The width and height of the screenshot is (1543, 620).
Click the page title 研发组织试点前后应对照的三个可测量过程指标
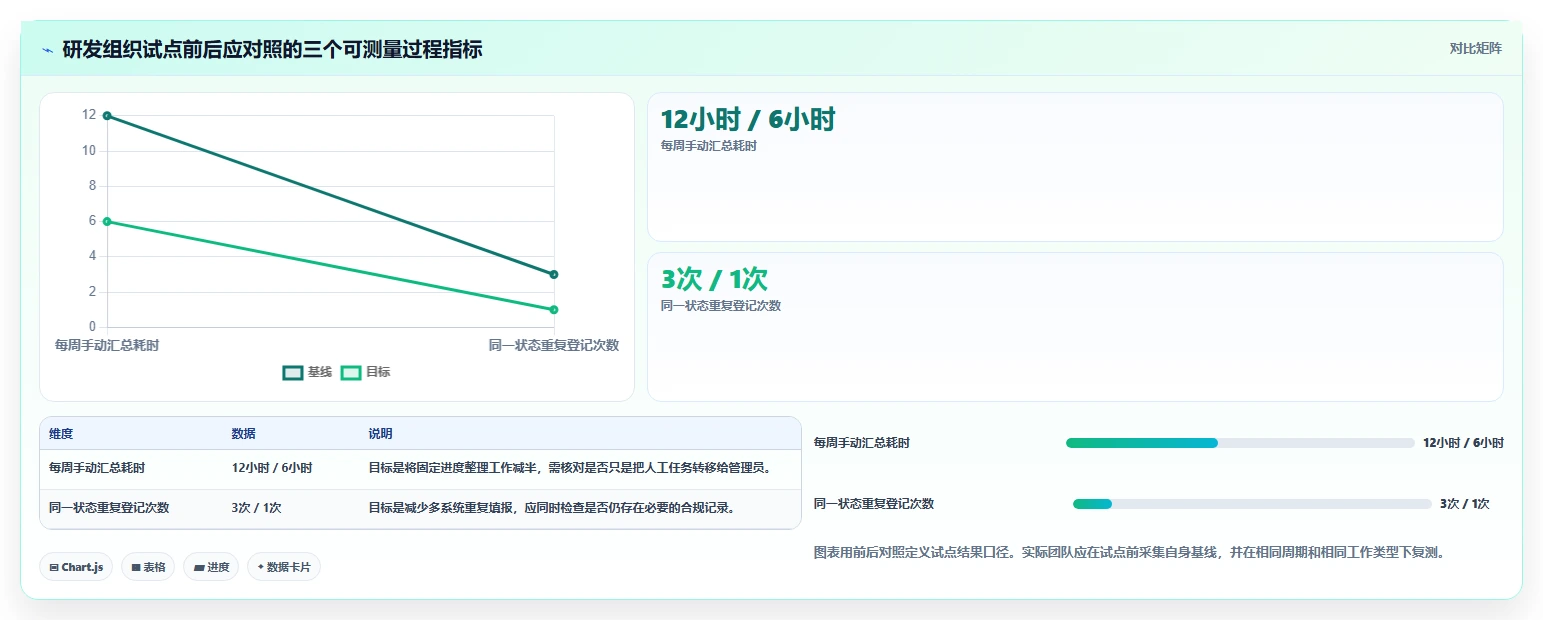coord(272,49)
